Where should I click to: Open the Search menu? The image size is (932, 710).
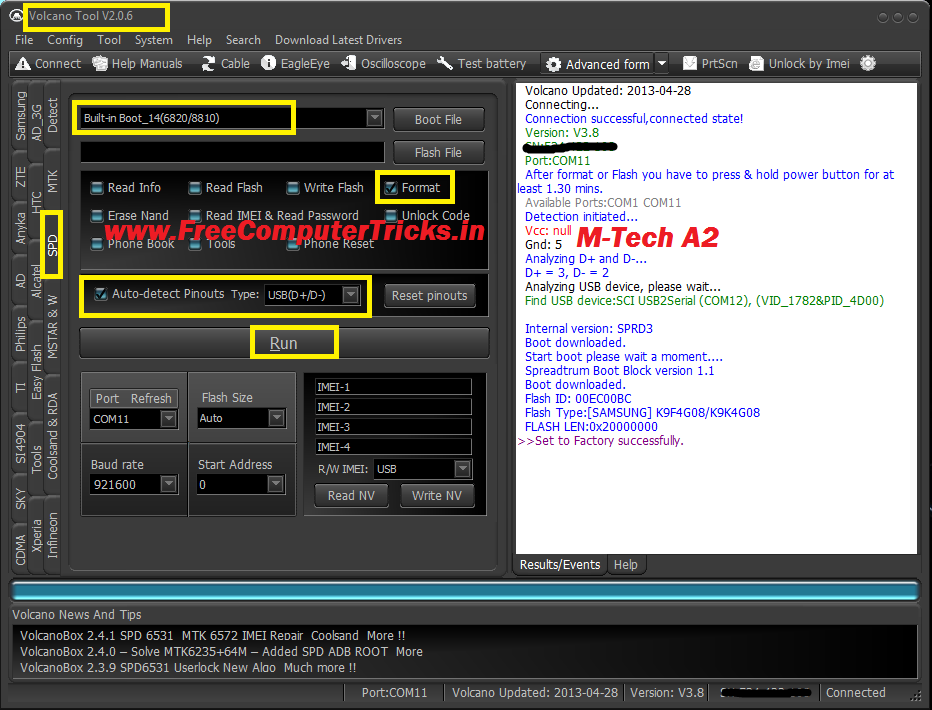(243, 40)
